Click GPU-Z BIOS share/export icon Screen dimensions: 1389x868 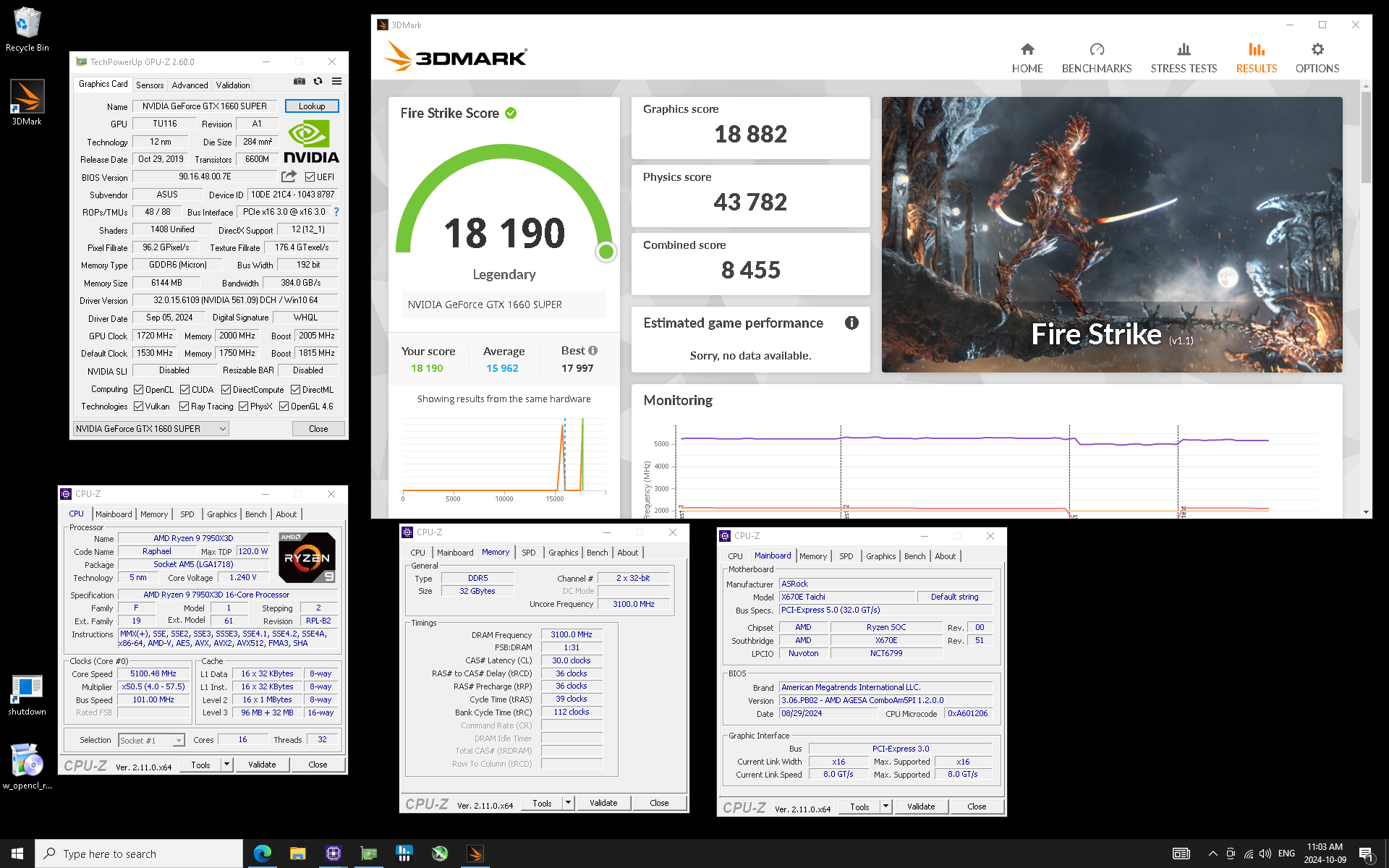pyautogui.click(x=289, y=176)
